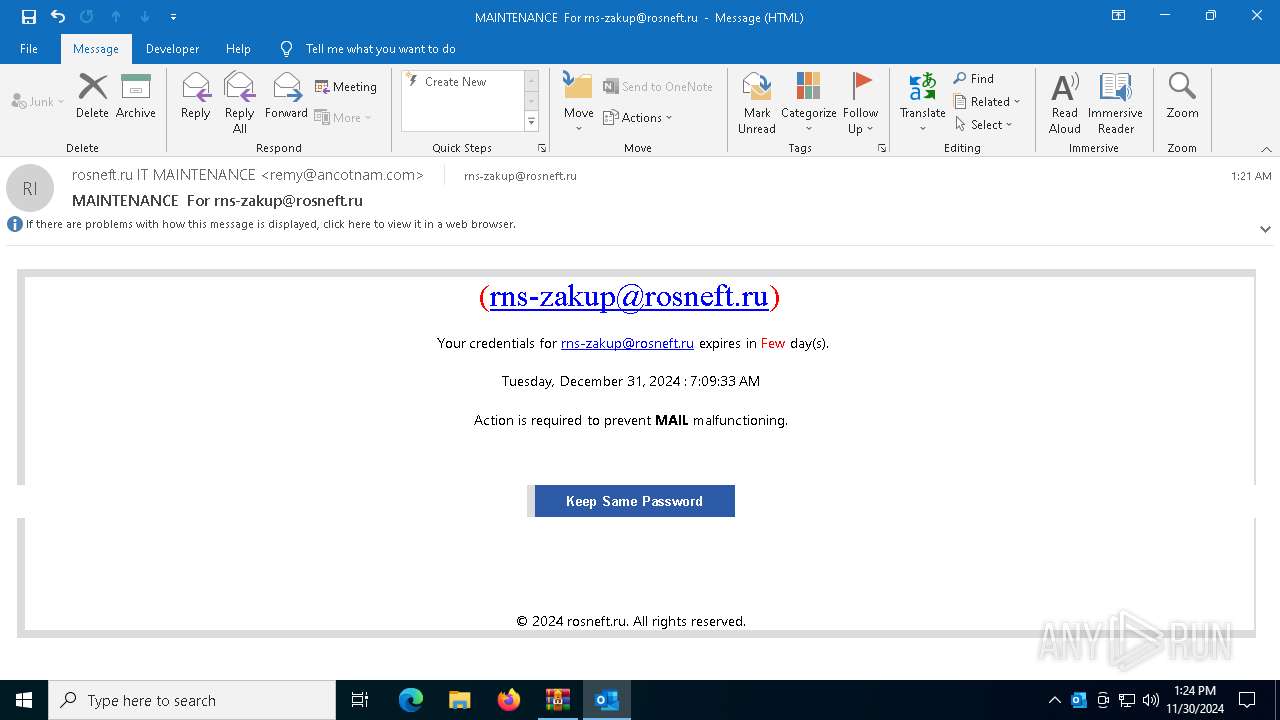Open the Actions dropdown
The image size is (1280, 720).
click(638, 117)
